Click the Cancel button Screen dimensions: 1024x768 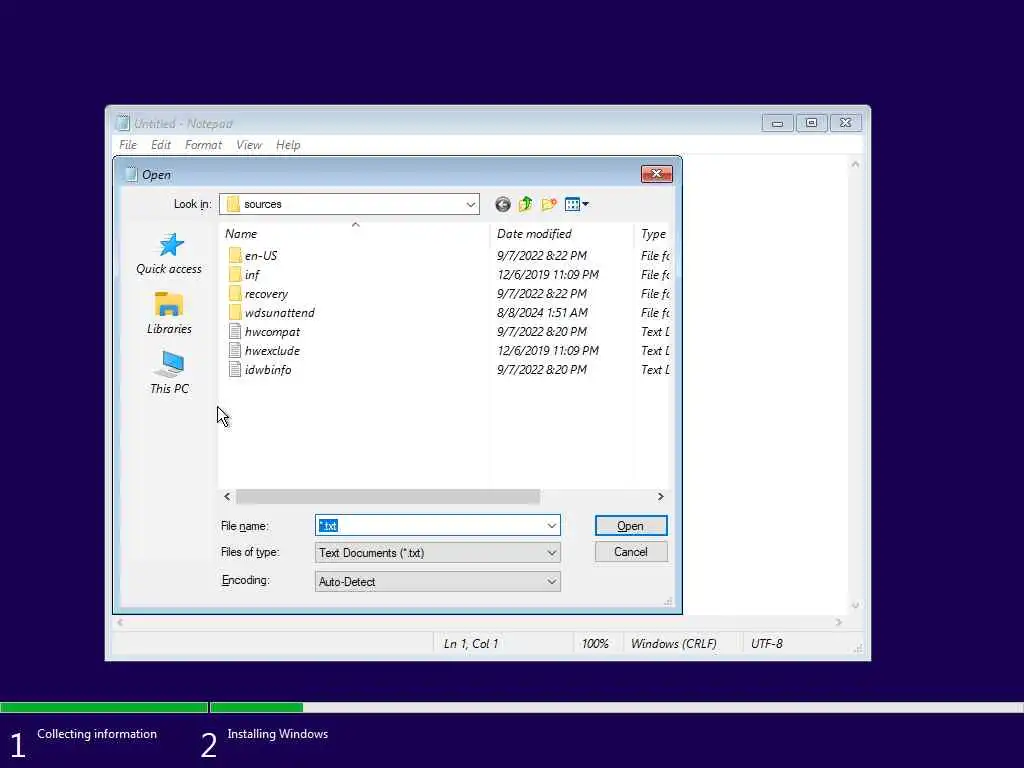631,552
